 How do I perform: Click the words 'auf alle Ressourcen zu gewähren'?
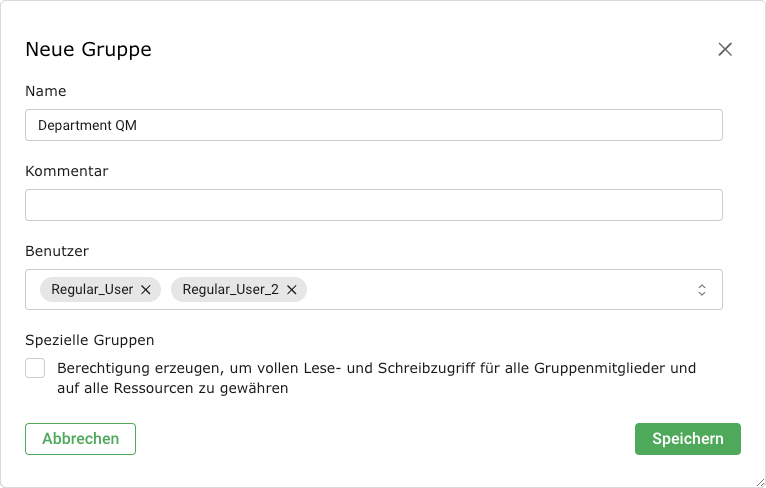point(173,389)
